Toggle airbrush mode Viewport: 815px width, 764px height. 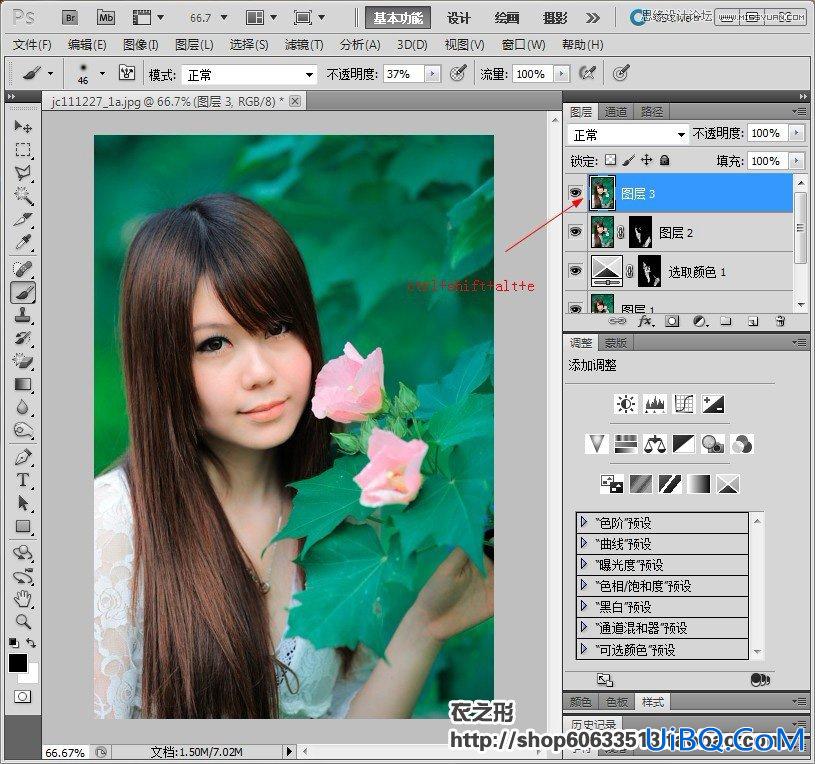[587, 73]
